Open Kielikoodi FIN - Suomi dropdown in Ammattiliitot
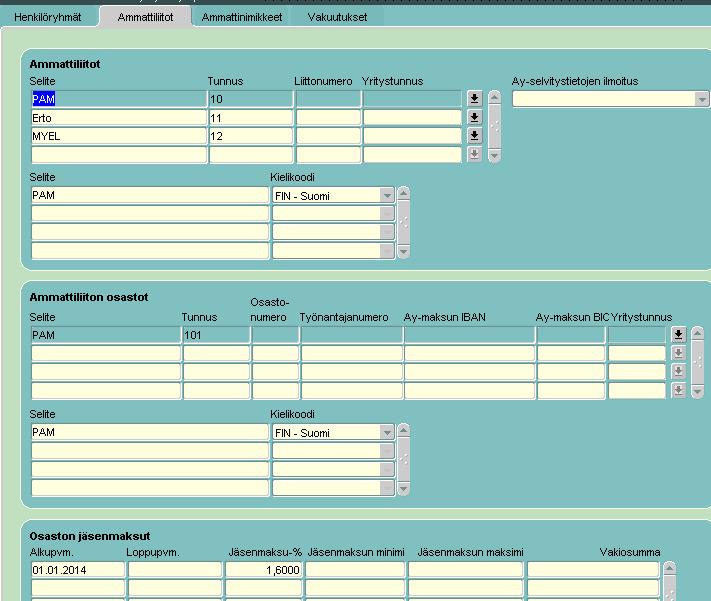 coord(387,195)
